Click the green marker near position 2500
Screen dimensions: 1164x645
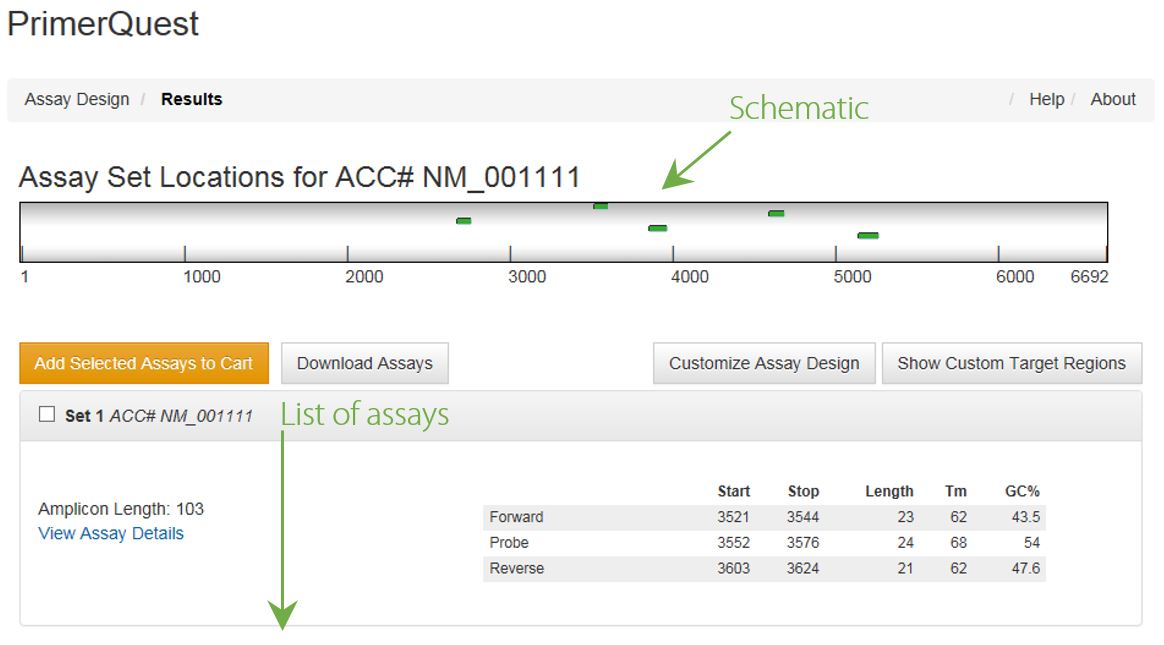tap(463, 221)
